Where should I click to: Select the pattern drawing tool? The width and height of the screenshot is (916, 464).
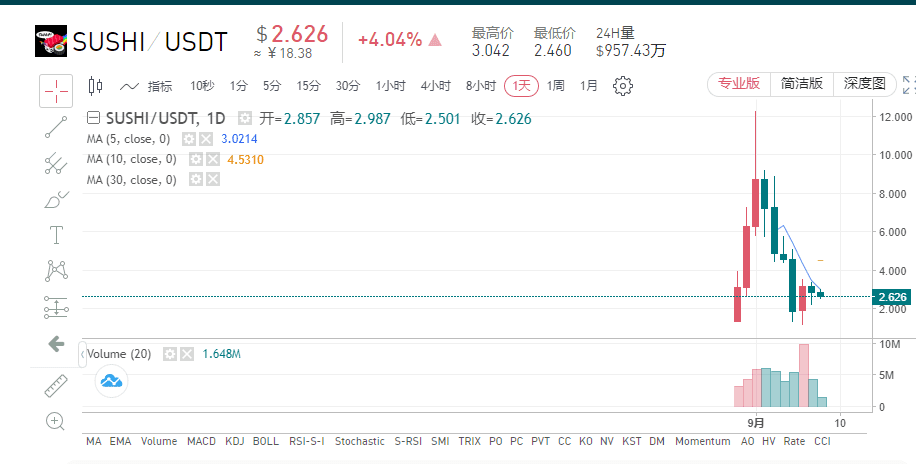coord(56,271)
